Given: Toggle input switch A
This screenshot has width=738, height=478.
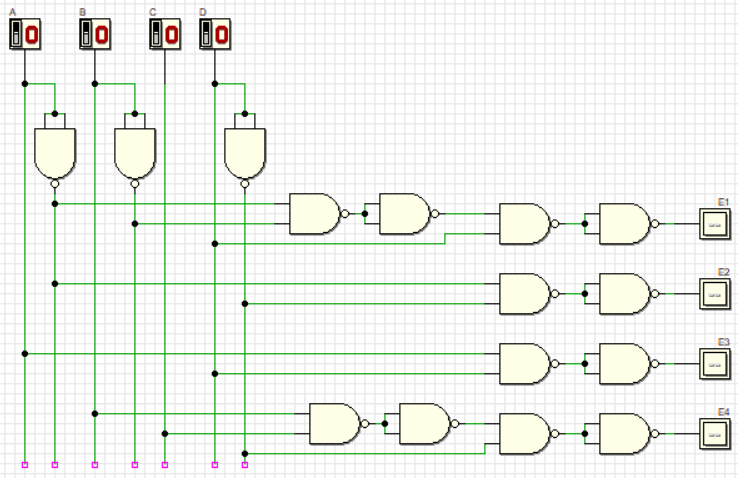Looking at the screenshot, I should [x=23, y=35].
